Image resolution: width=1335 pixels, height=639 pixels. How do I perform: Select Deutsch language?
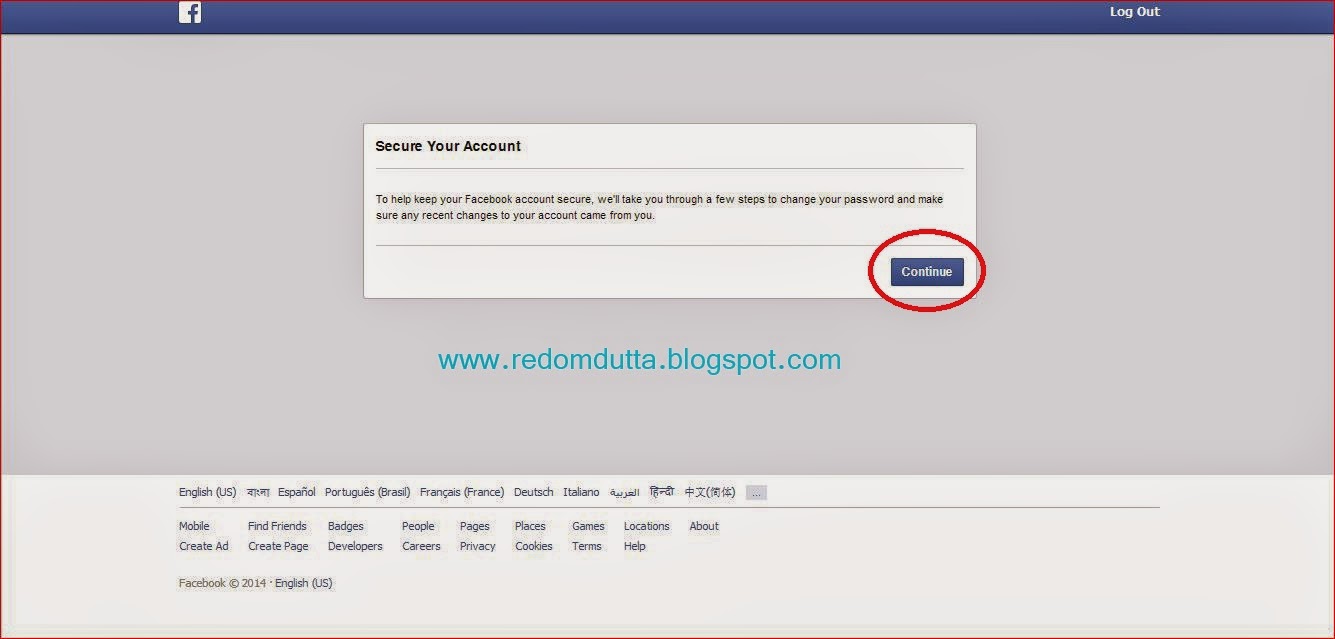click(534, 492)
